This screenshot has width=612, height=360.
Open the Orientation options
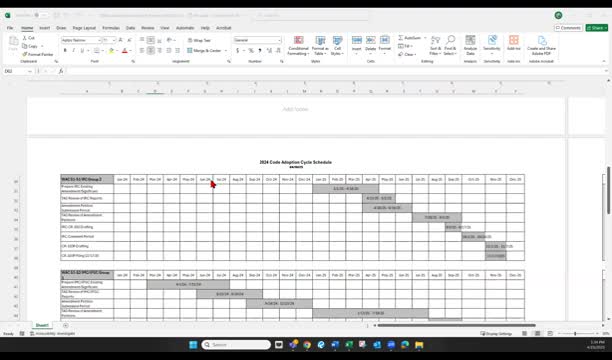point(171,40)
